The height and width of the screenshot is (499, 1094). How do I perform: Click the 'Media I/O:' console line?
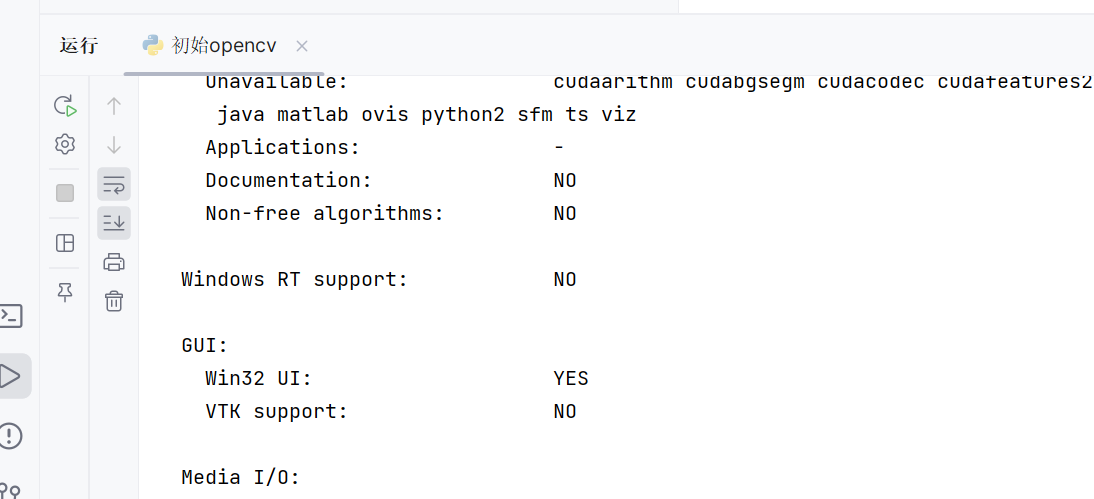point(240,477)
